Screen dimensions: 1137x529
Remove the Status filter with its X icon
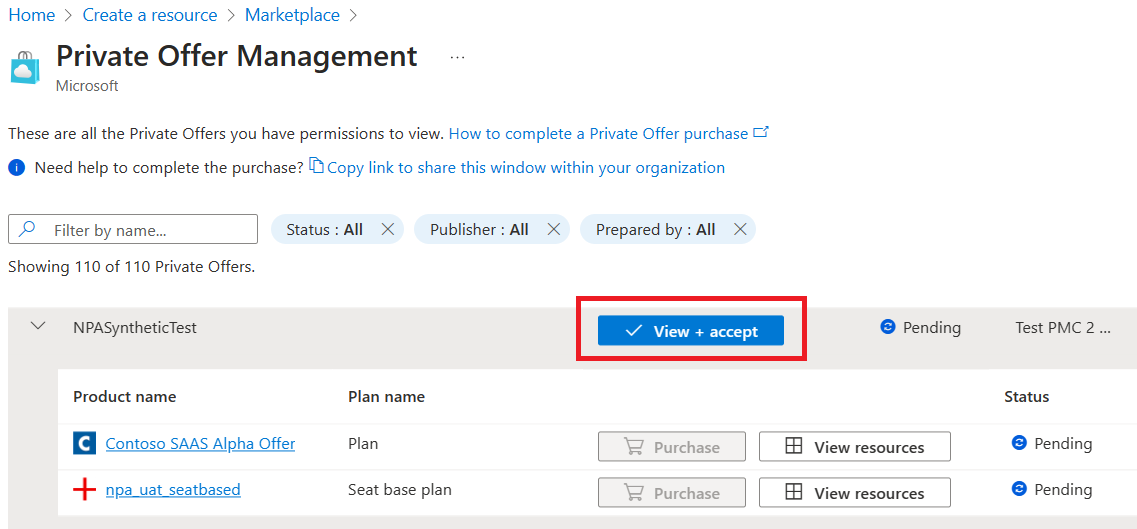pyautogui.click(x=388, y=230)
